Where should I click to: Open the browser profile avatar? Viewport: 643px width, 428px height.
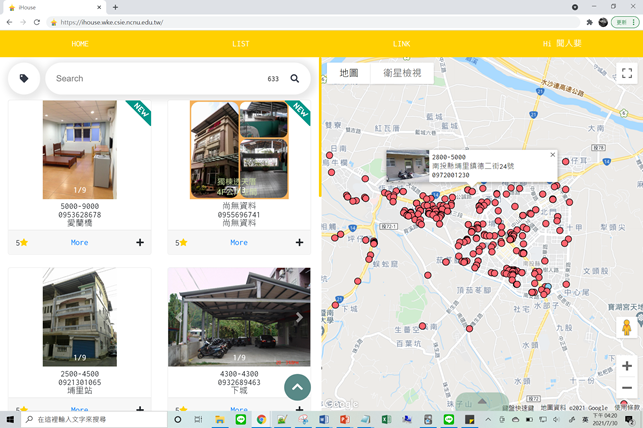(603, 22)
